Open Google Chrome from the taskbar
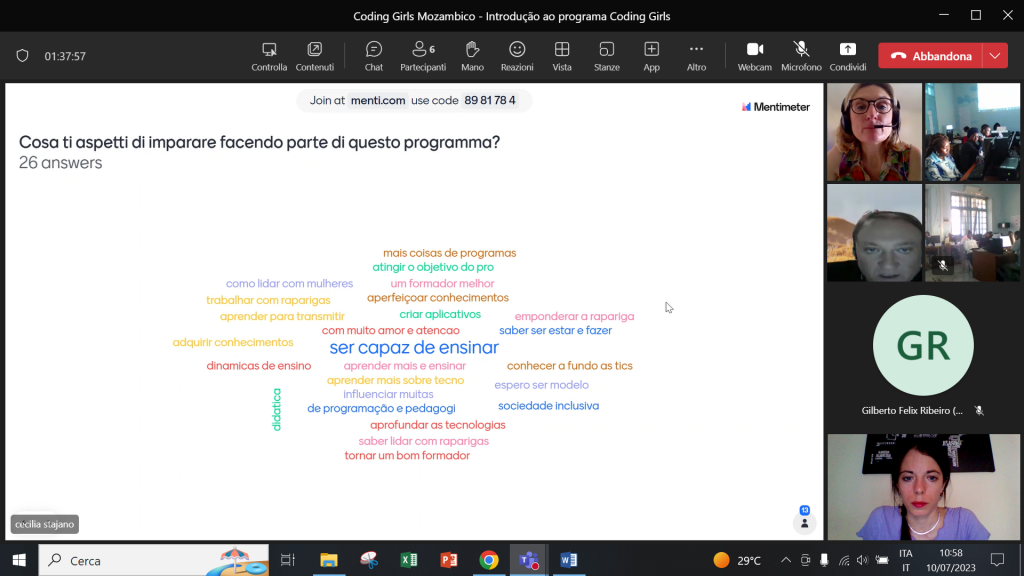The height and width of the screenshot is (576, 1024). [x=488, y=560]
